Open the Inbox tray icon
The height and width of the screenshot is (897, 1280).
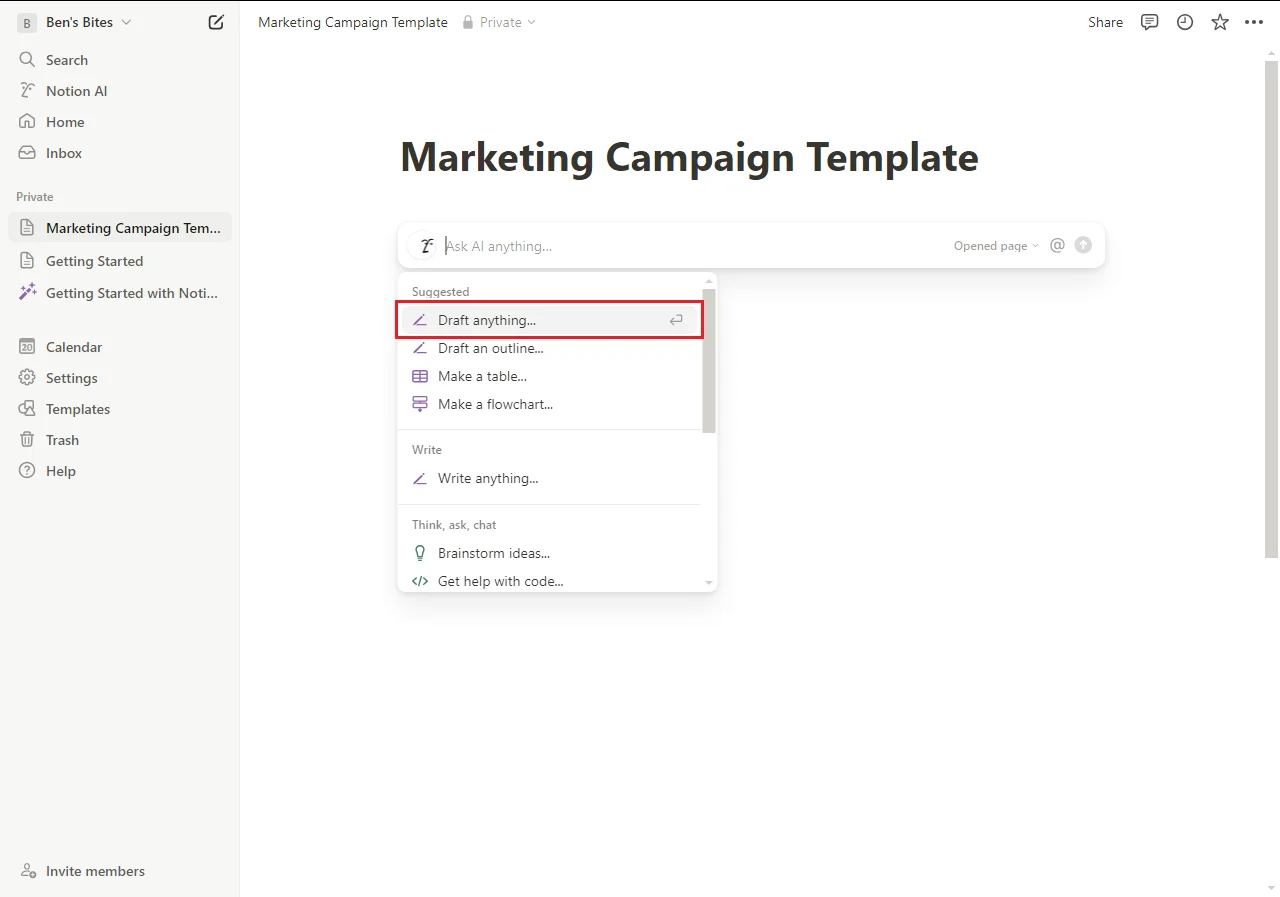(27, 153)
